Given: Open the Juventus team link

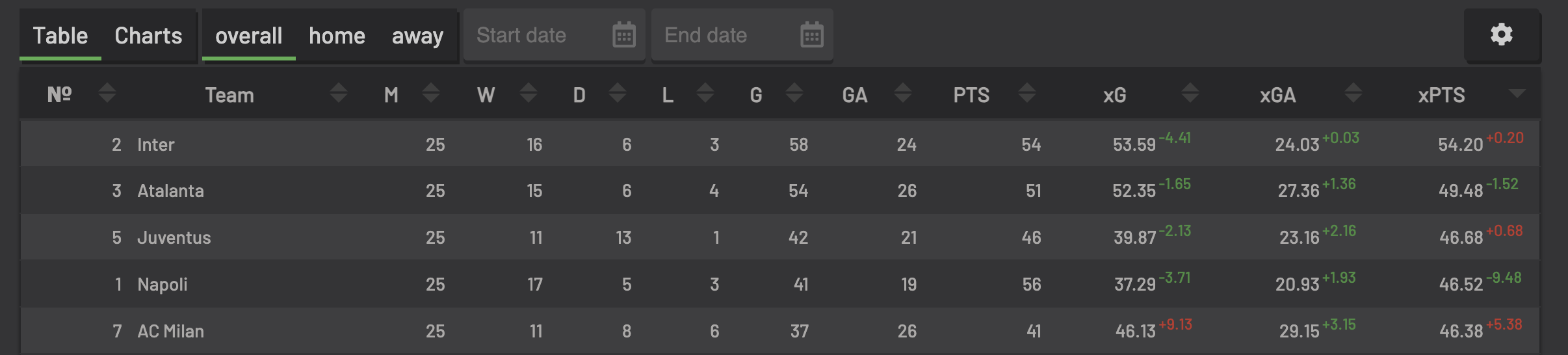Looking at the screenshot, I should point(174,238).
